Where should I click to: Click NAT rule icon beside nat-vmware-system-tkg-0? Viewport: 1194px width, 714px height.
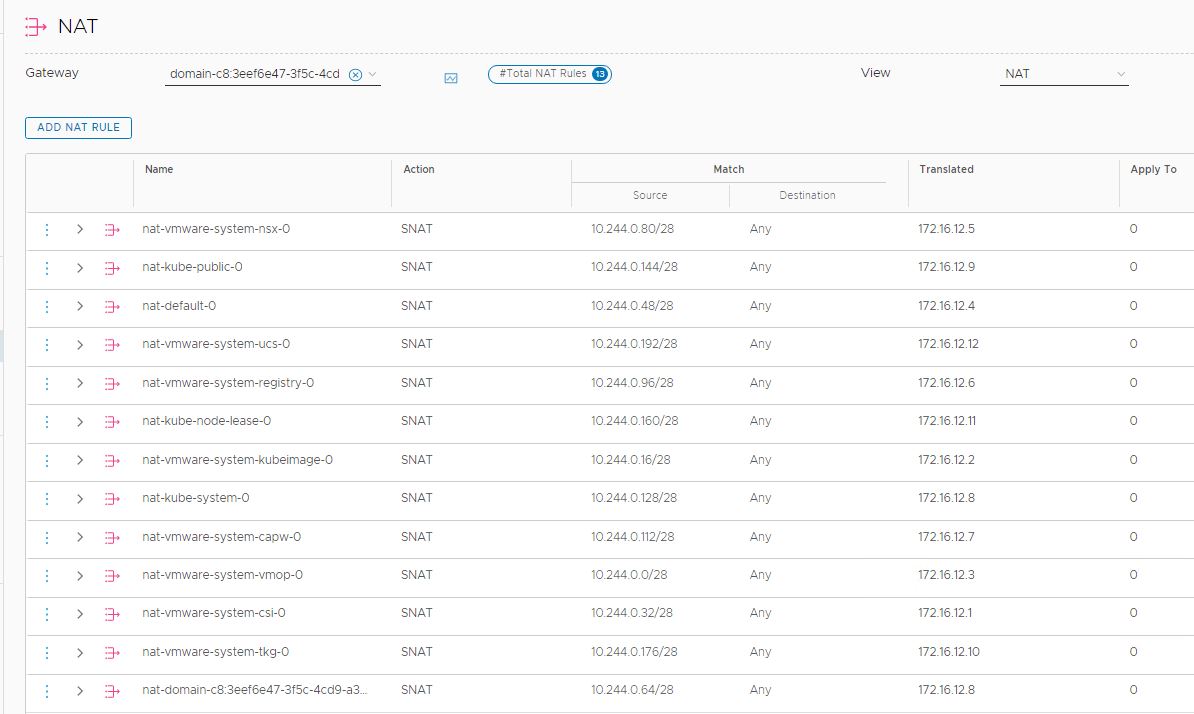(x=112, y=652)
